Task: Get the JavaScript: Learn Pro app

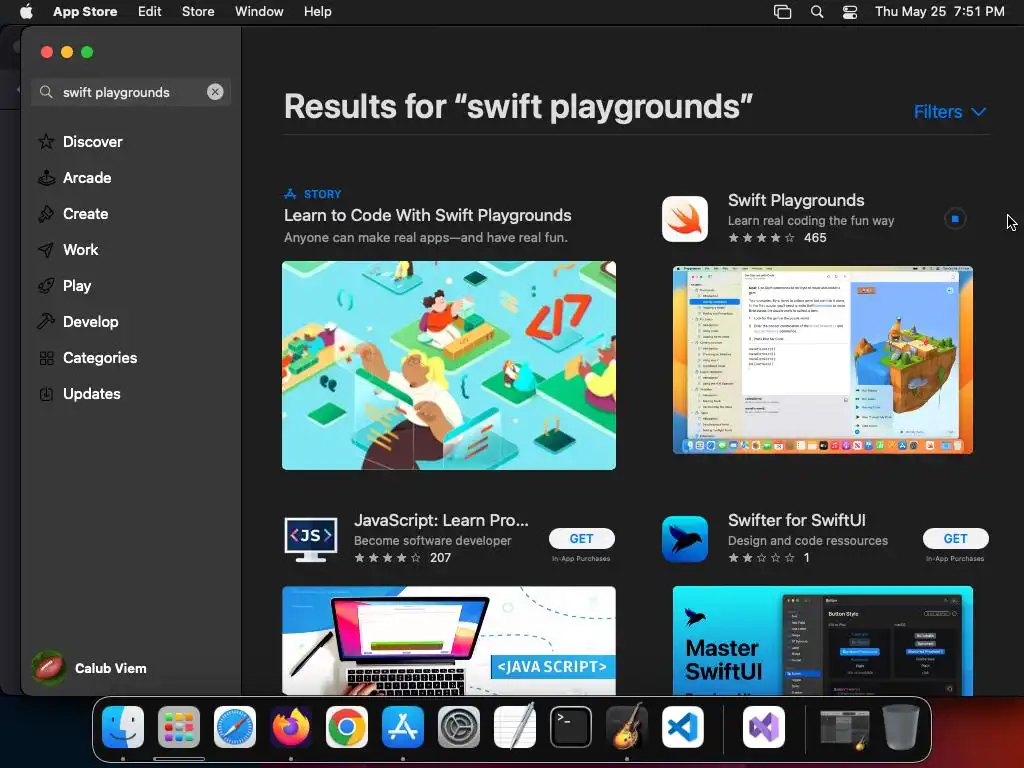Action: pyautogui.click(x=581, y=538)
